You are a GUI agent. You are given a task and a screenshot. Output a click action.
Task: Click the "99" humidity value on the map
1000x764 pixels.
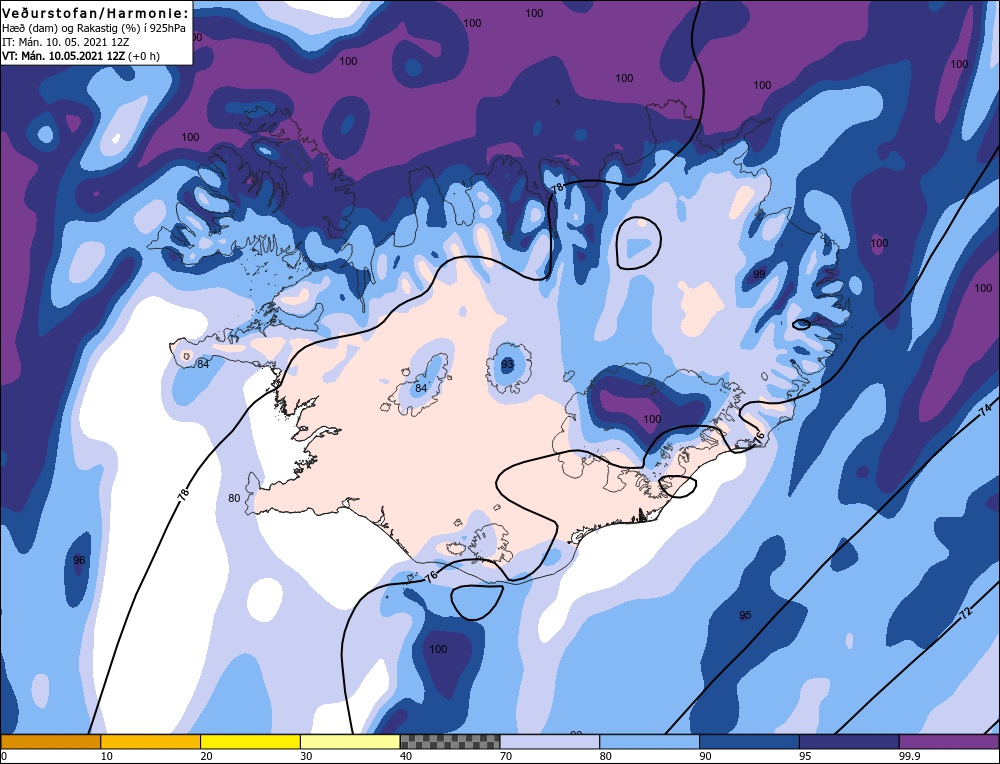point(759,274)
